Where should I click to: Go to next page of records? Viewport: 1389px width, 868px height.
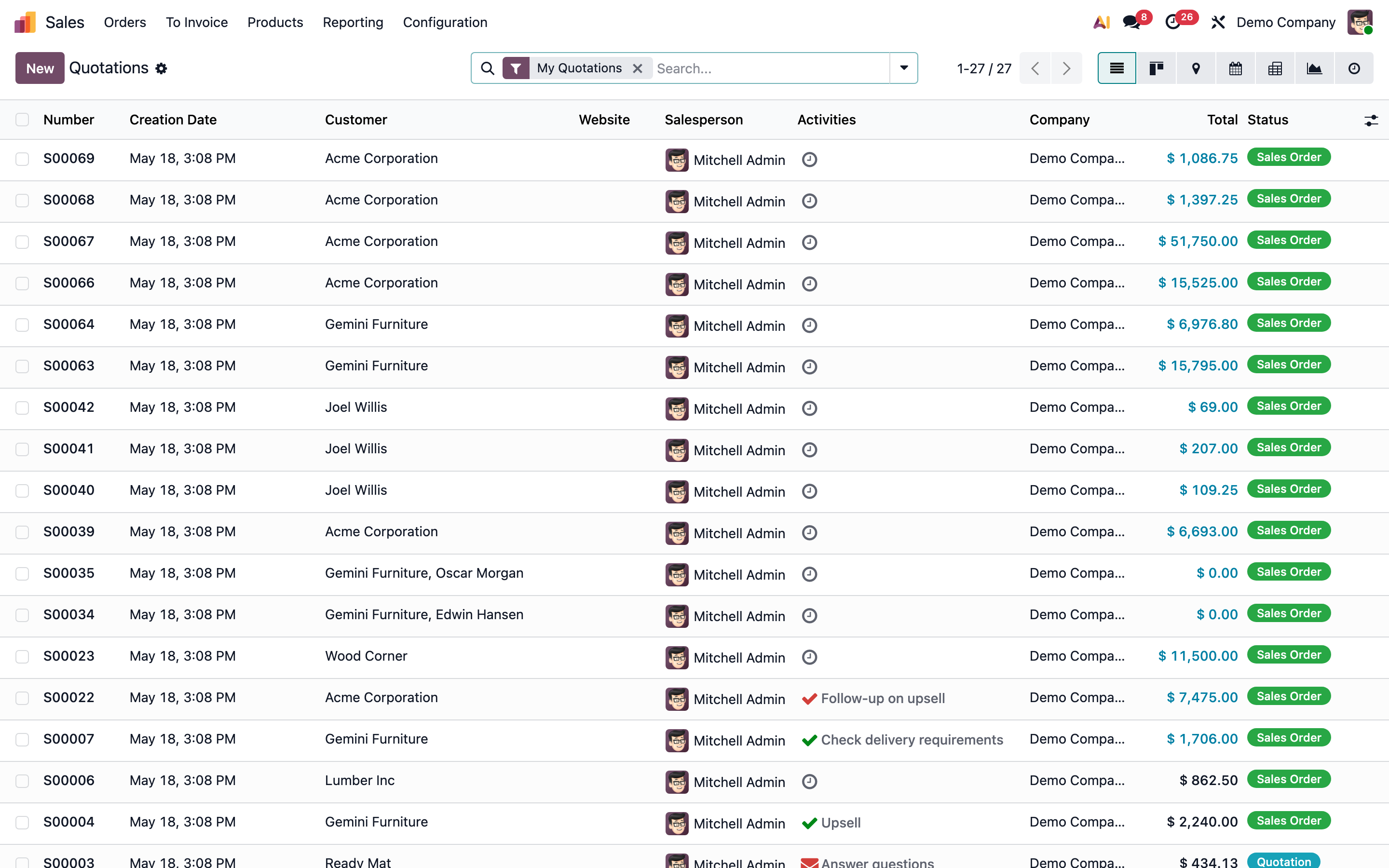tap(1066, 68)
